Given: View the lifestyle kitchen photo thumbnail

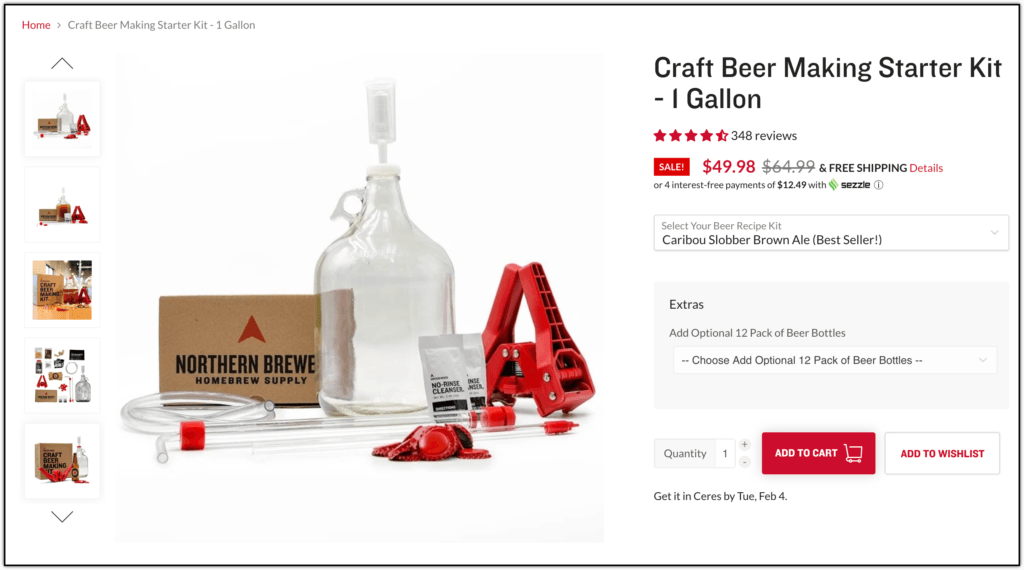Looking at the screenshot, I should 62,290.
